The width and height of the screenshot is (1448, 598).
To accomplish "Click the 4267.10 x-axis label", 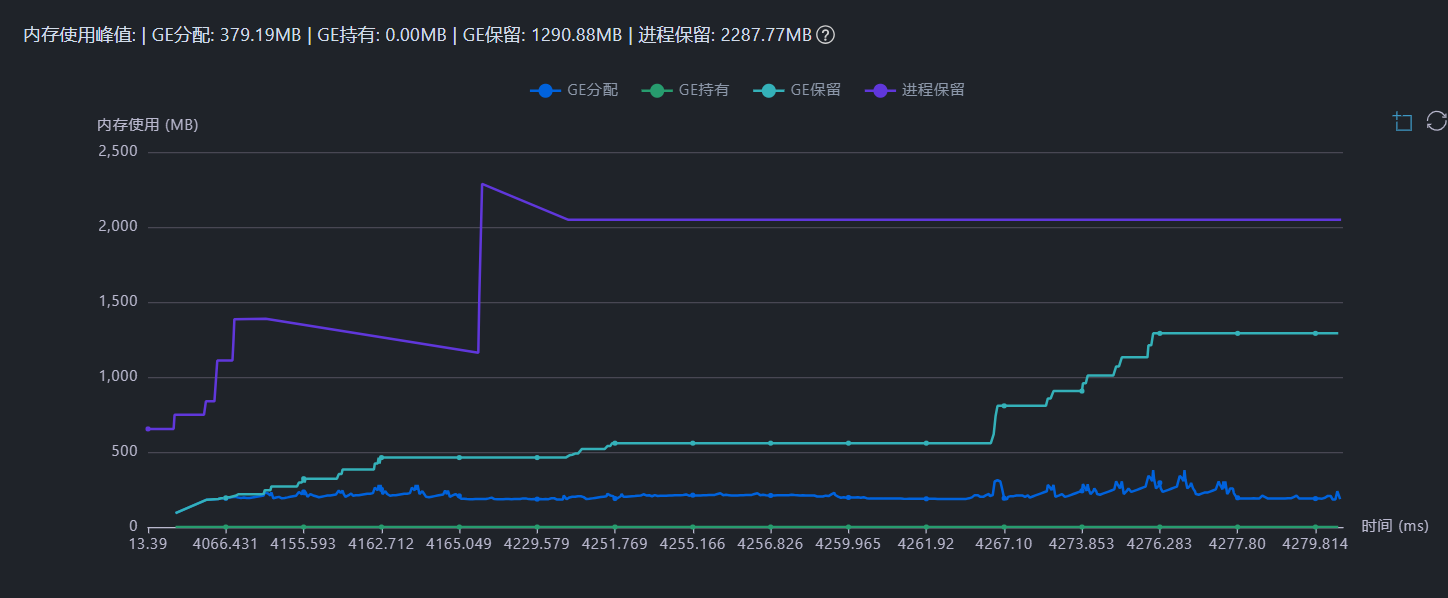I will [x=1004, y=544].
